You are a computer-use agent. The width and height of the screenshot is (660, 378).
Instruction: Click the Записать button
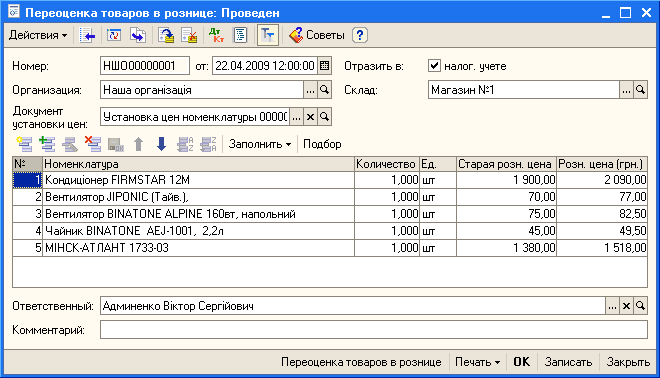[568, 362]
